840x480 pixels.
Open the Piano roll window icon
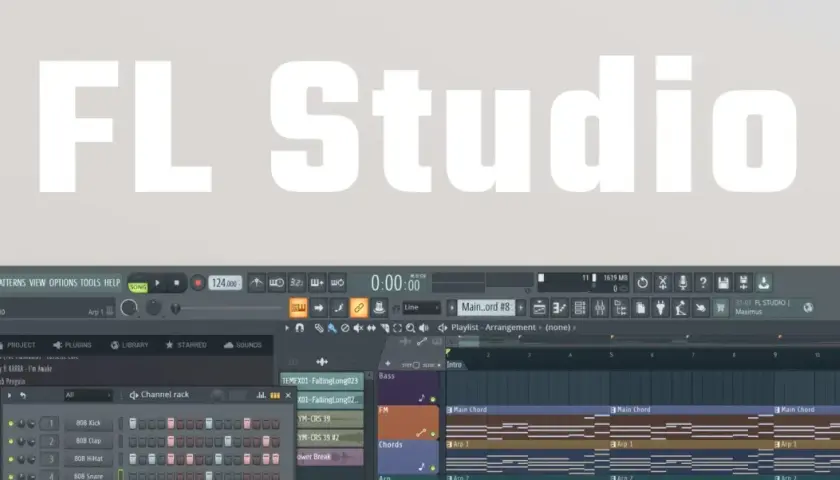(559, 308)
